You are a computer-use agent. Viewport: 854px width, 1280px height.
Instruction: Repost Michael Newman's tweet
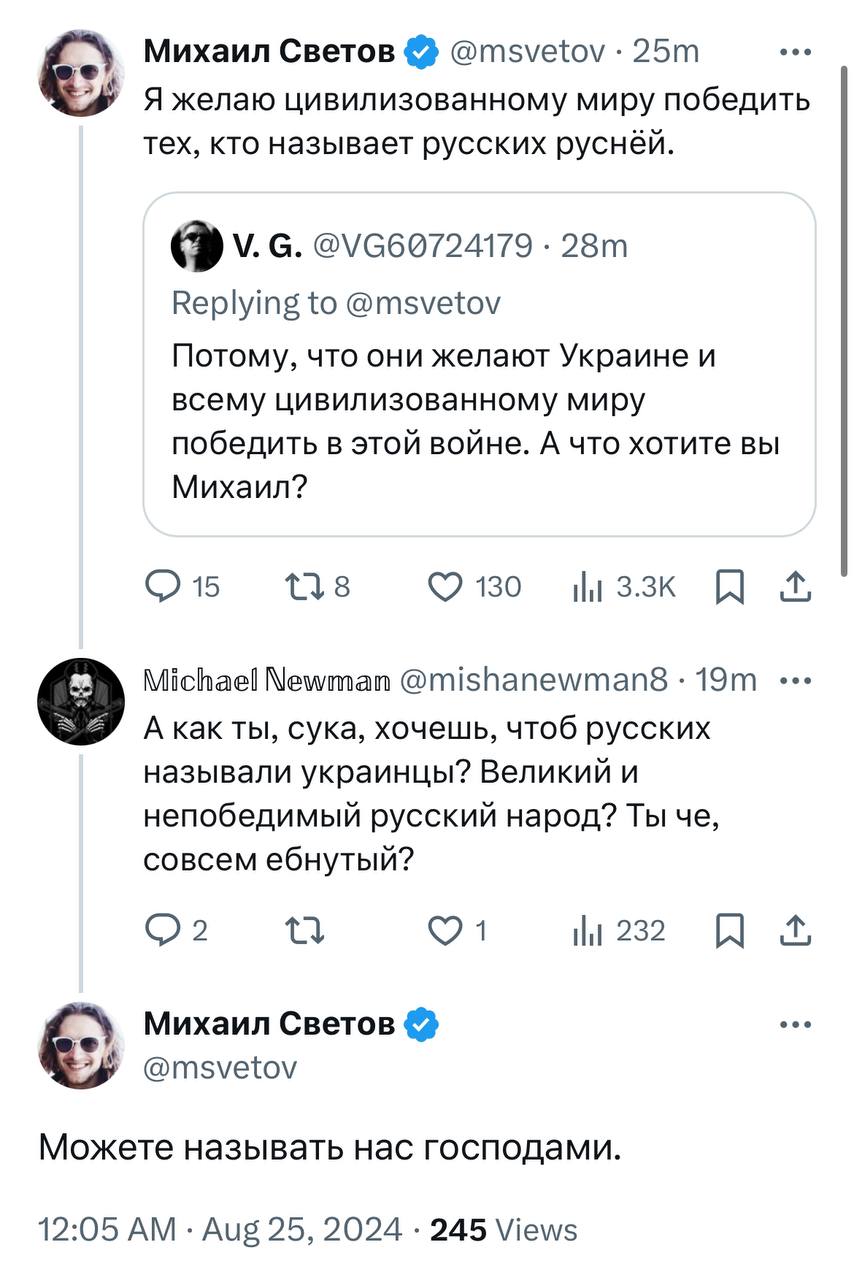coord(301,931)
